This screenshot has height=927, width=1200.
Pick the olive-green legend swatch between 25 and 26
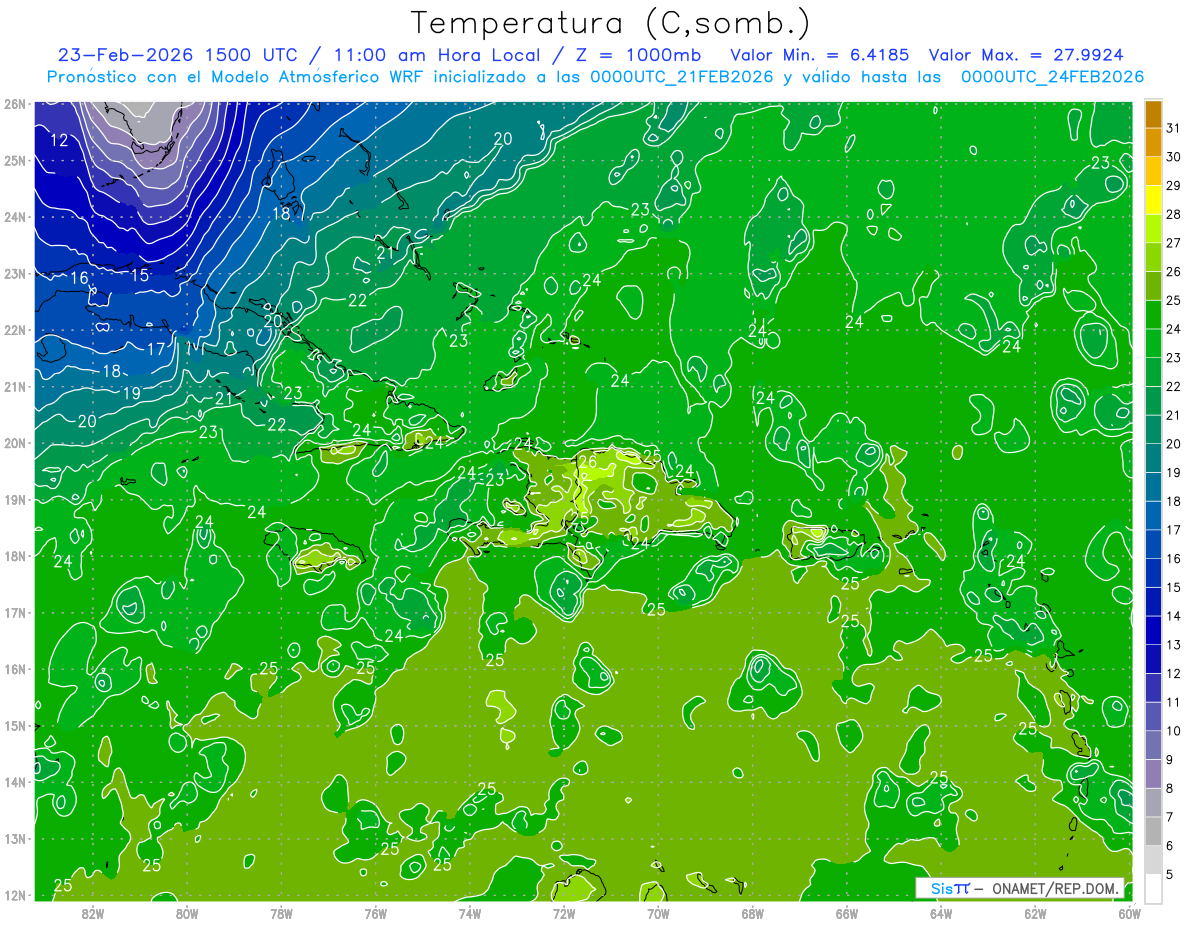(x=1153, y=286)
